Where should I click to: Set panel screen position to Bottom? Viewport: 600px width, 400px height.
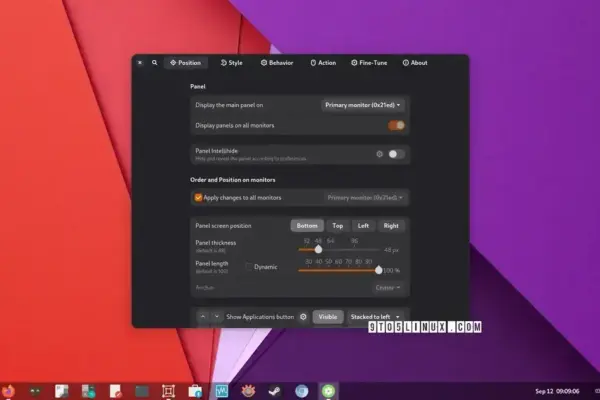tap(307, 226)
